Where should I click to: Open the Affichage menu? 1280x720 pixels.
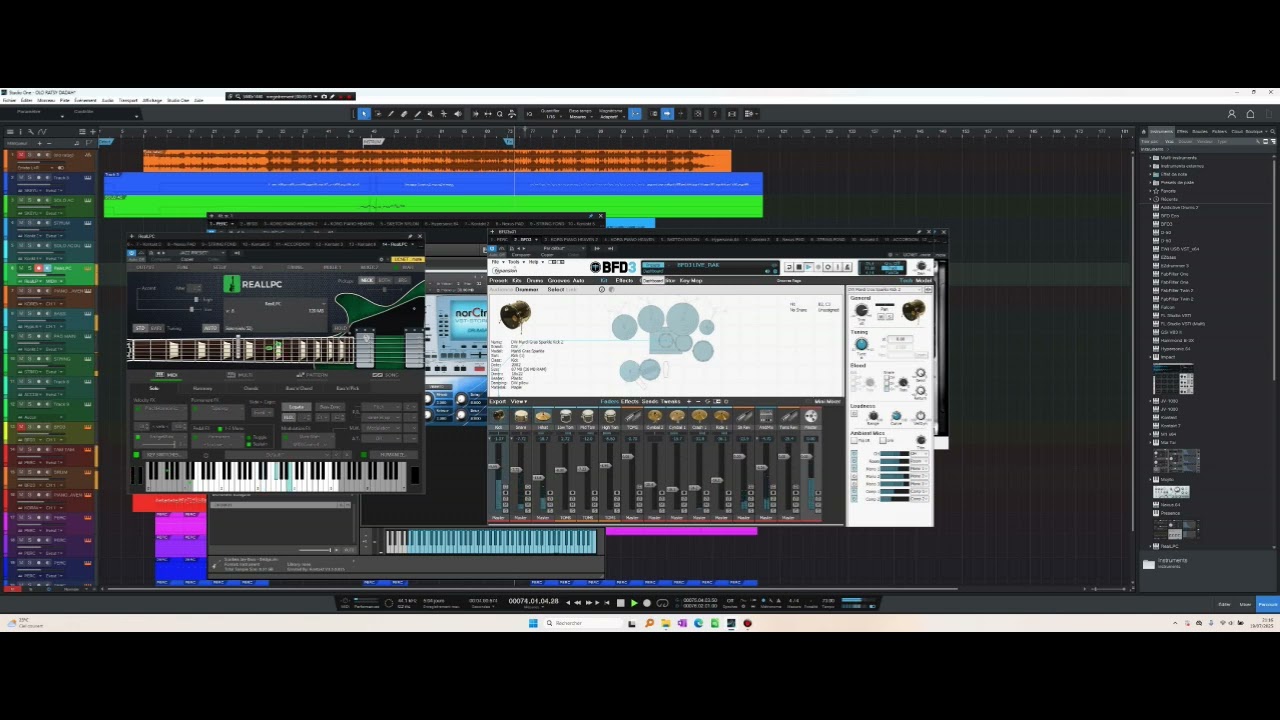(152, 100)
